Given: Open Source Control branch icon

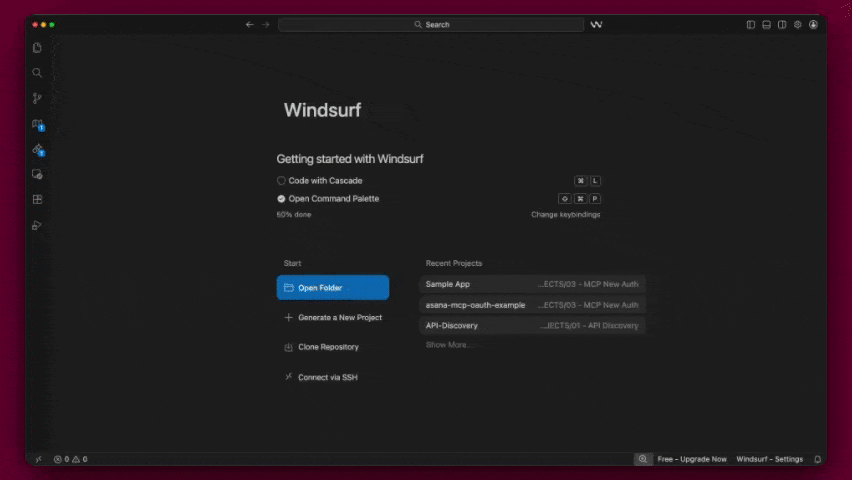Looking at the screenshot, I should [37, 98].
